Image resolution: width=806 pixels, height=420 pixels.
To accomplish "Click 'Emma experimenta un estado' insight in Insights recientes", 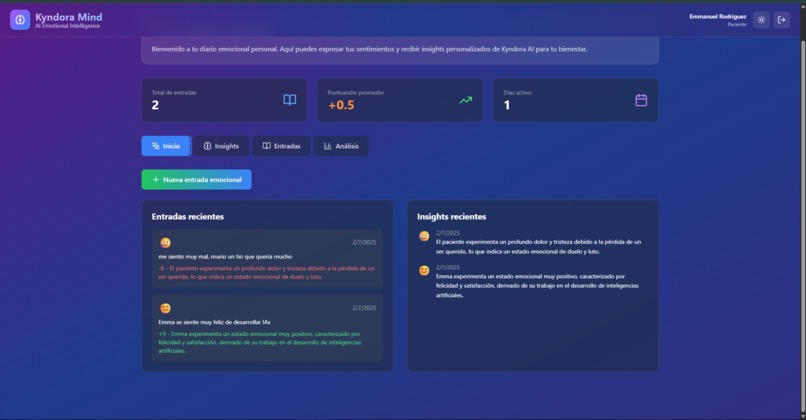I will 537,286.
